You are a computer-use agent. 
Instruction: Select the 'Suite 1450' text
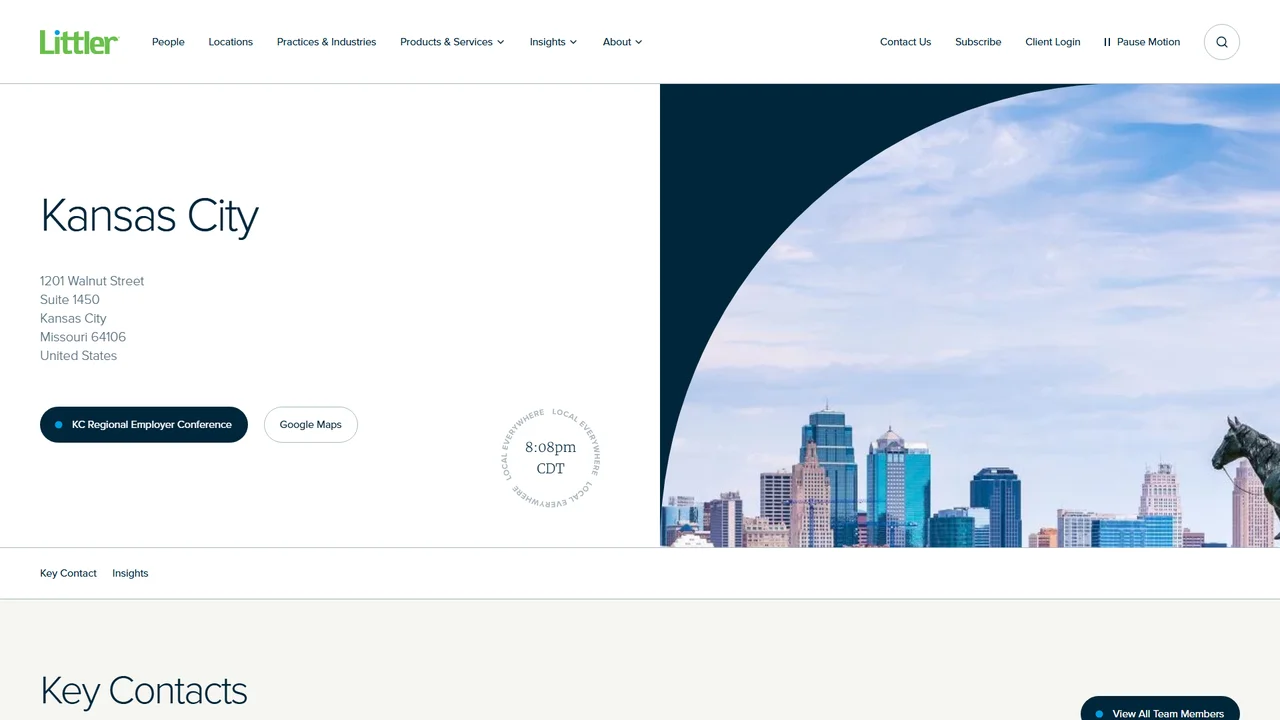70,300
